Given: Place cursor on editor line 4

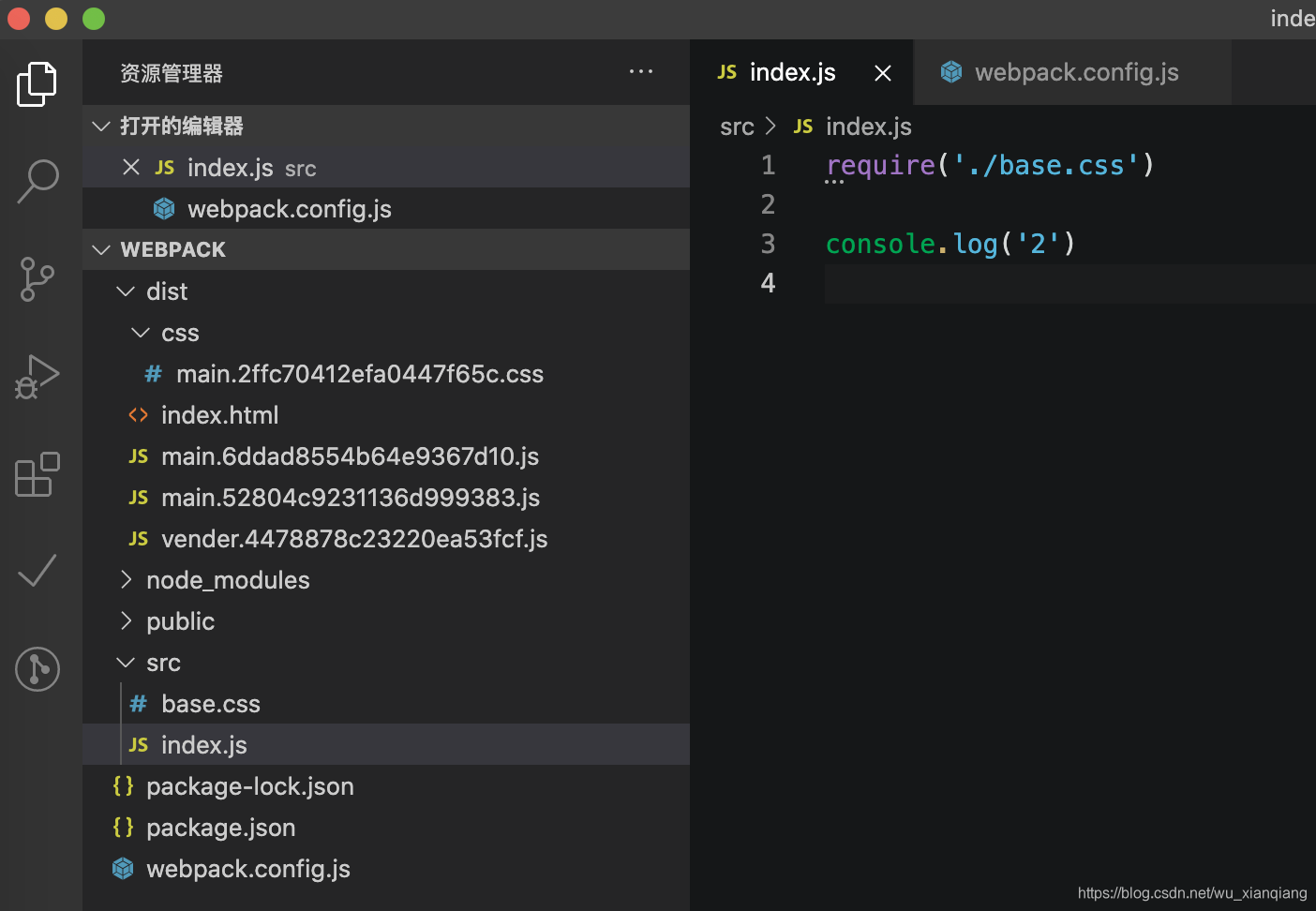Looking at the screenshot, I should (1031, 283).
